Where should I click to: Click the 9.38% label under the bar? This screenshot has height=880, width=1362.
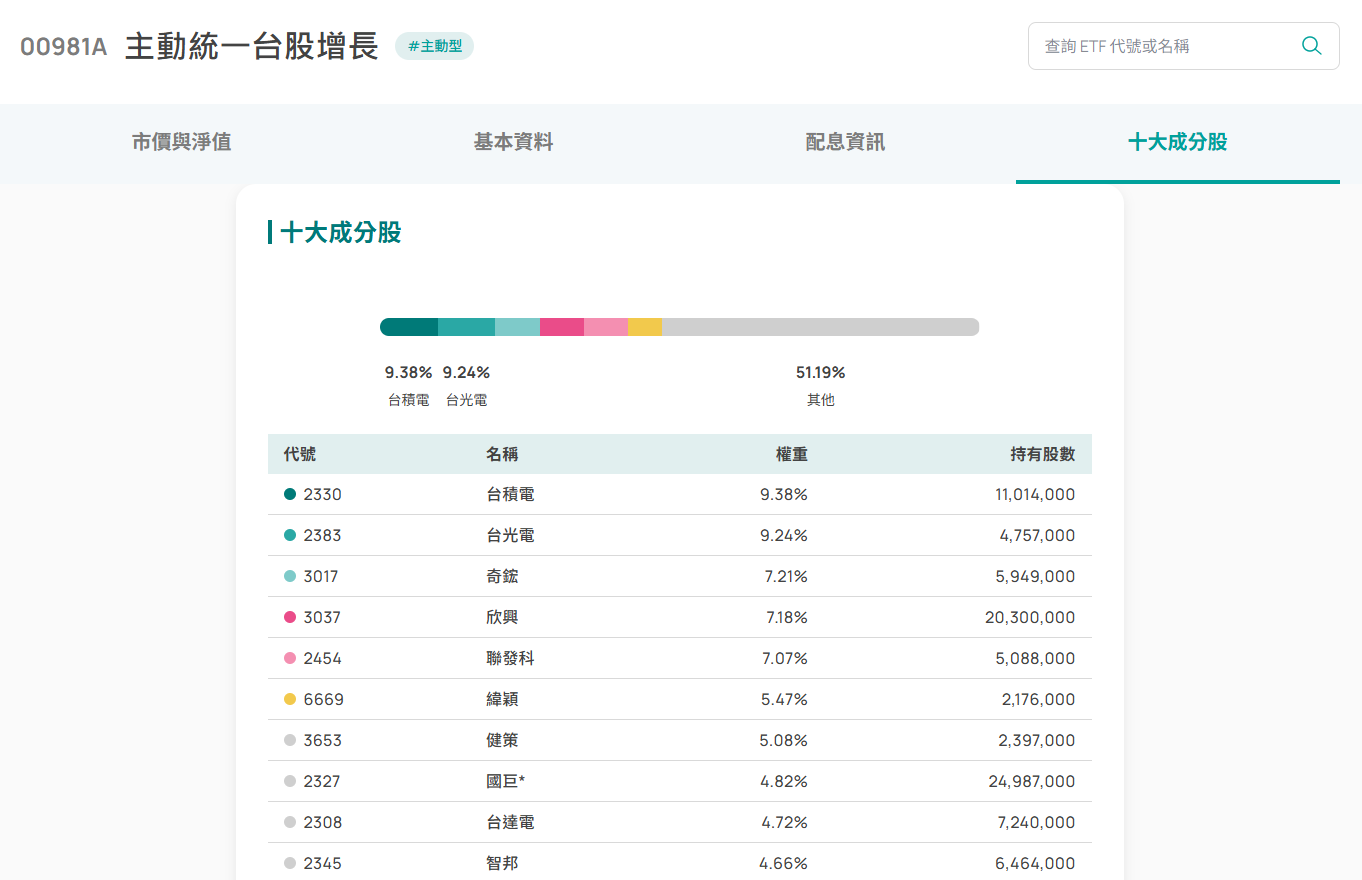click(x=408, y=373)
